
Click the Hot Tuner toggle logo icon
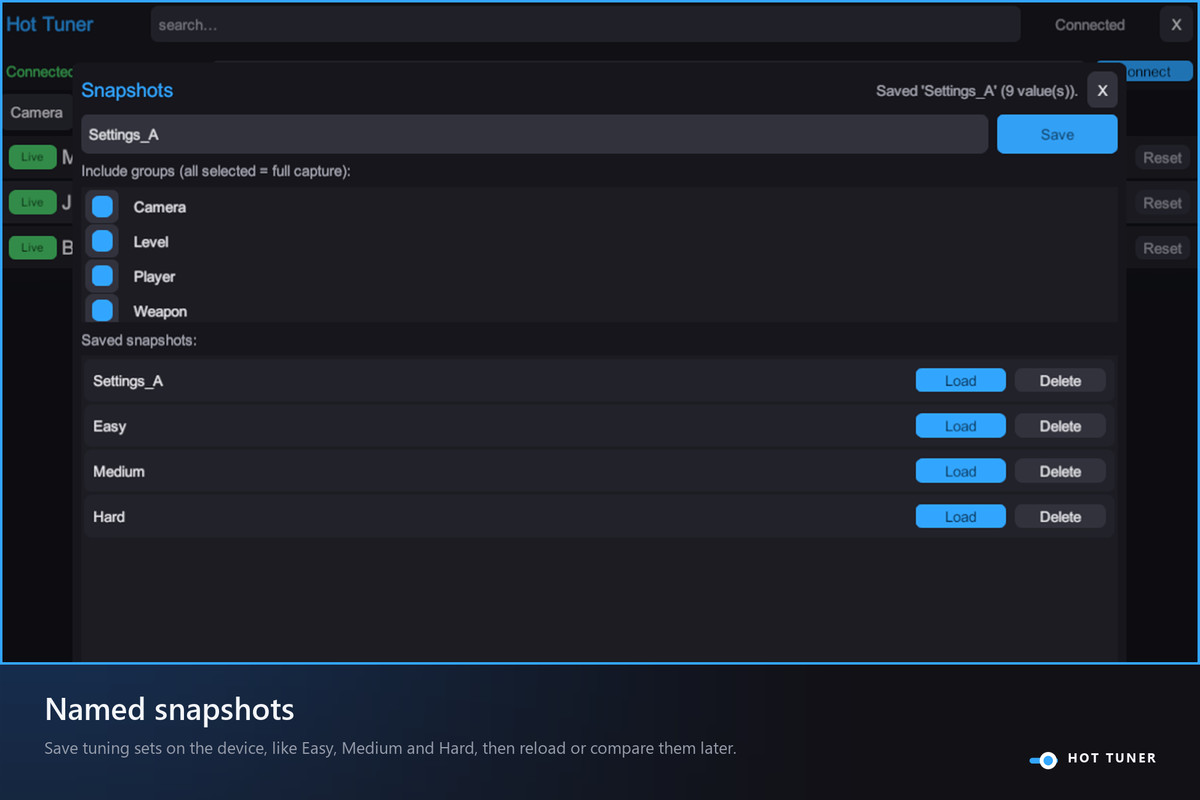click(x=1043, y=760)
